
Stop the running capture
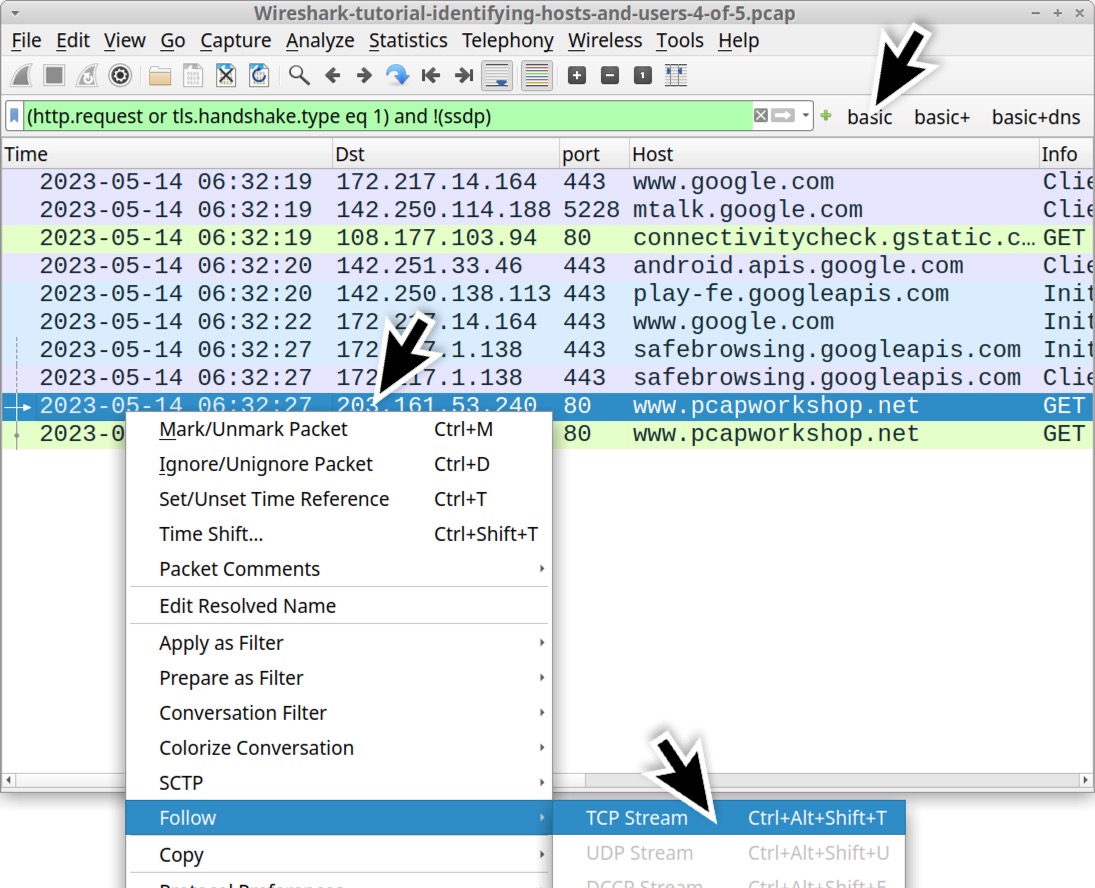54,75
